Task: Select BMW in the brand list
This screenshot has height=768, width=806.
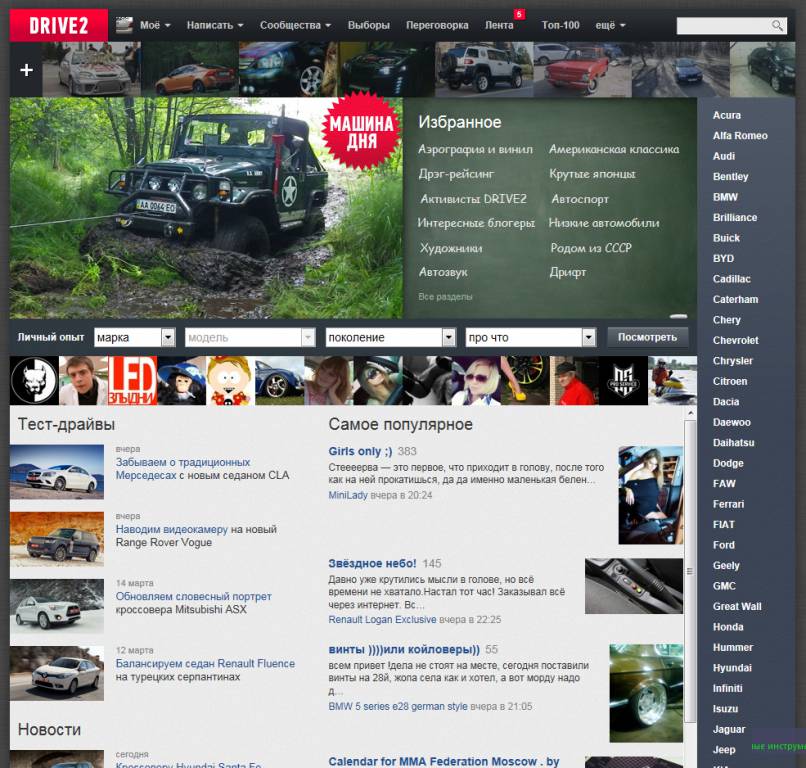Action: (725, 197)
